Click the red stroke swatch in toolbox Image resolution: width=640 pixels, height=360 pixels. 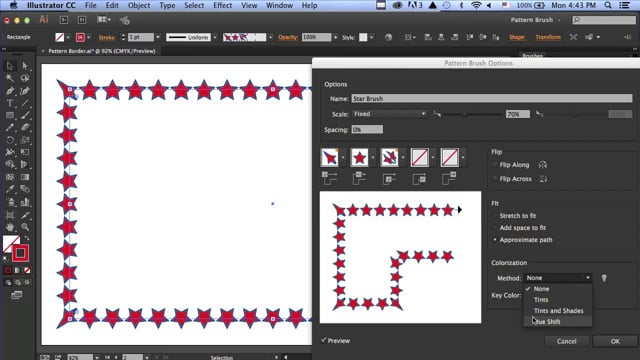click(x=20, y=253)
